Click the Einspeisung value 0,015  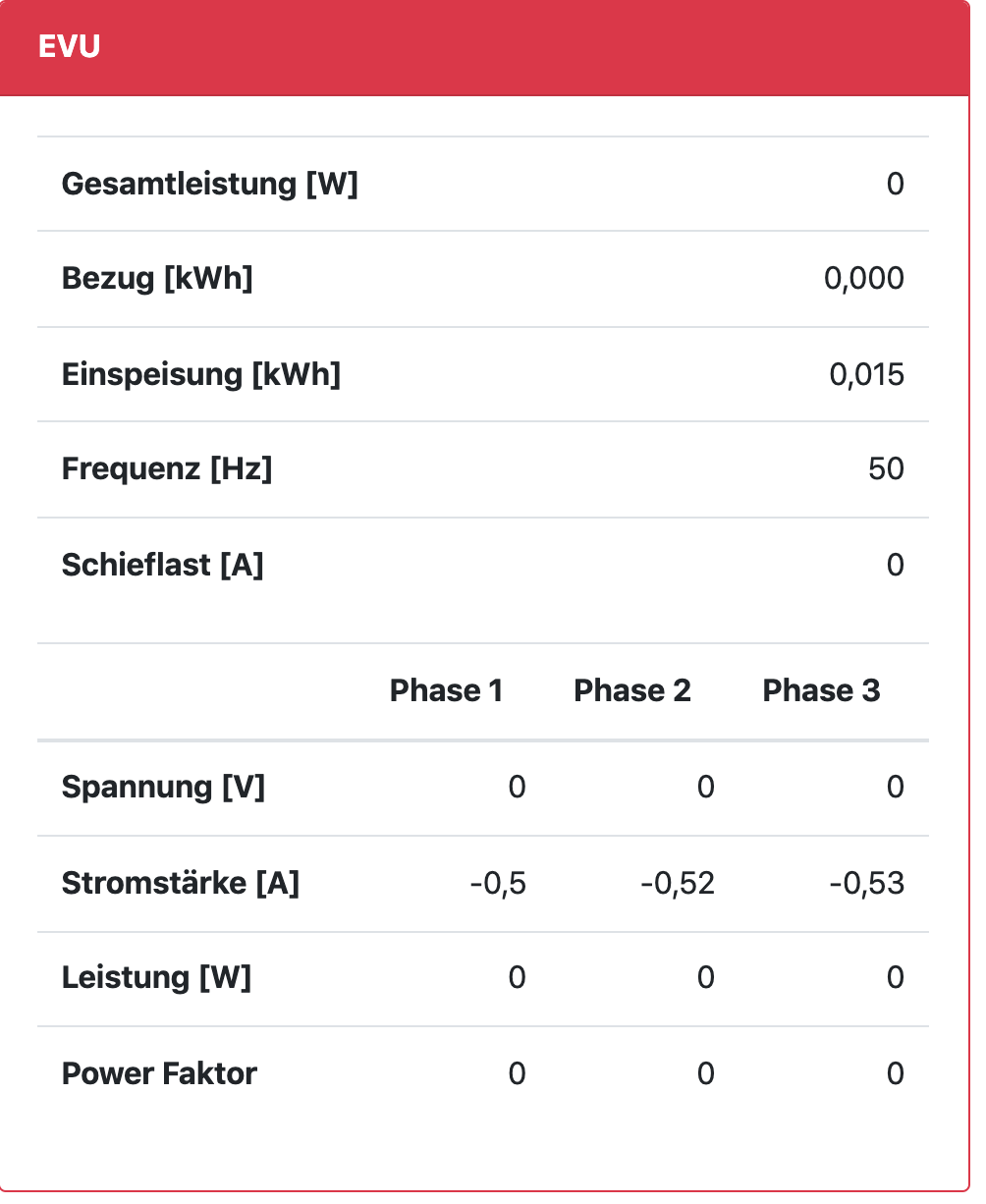tap(866, 374)
